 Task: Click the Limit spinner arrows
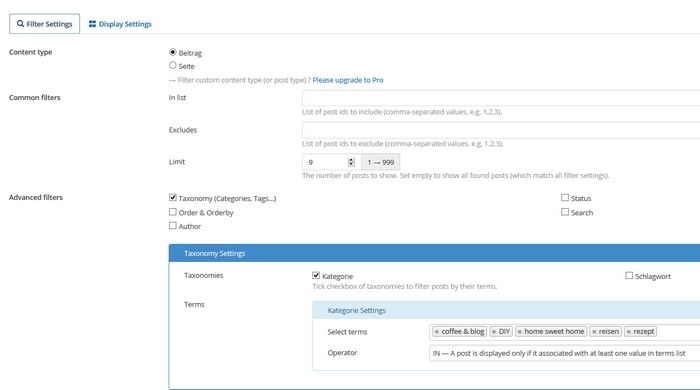(351, 162)
